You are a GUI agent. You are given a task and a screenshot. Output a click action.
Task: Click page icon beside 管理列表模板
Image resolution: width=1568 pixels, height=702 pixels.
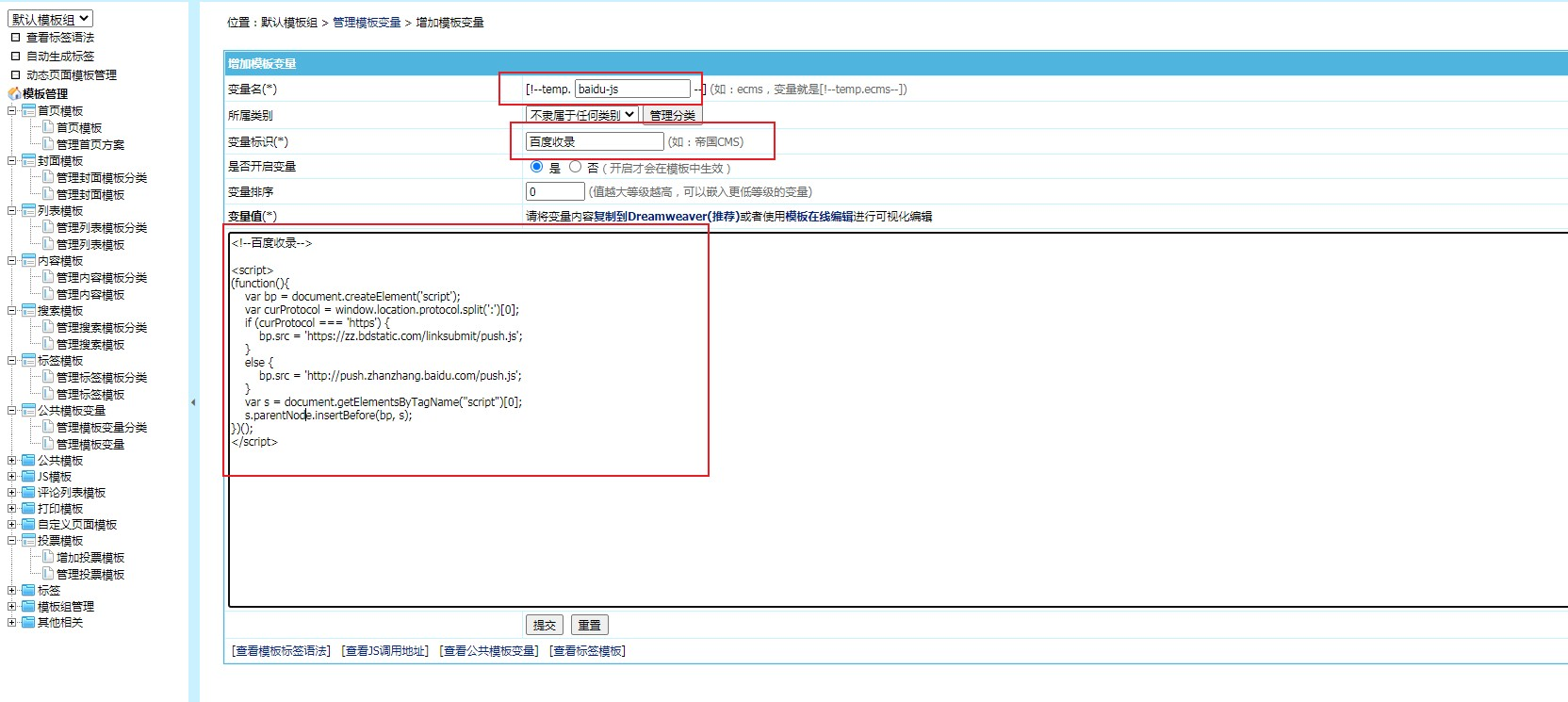[x=48, y=243]
